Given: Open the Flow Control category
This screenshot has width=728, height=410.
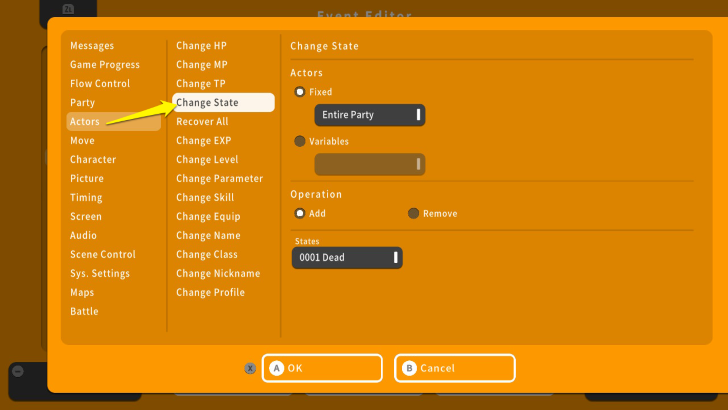Looking at the screenshot, I should (100, 84).
